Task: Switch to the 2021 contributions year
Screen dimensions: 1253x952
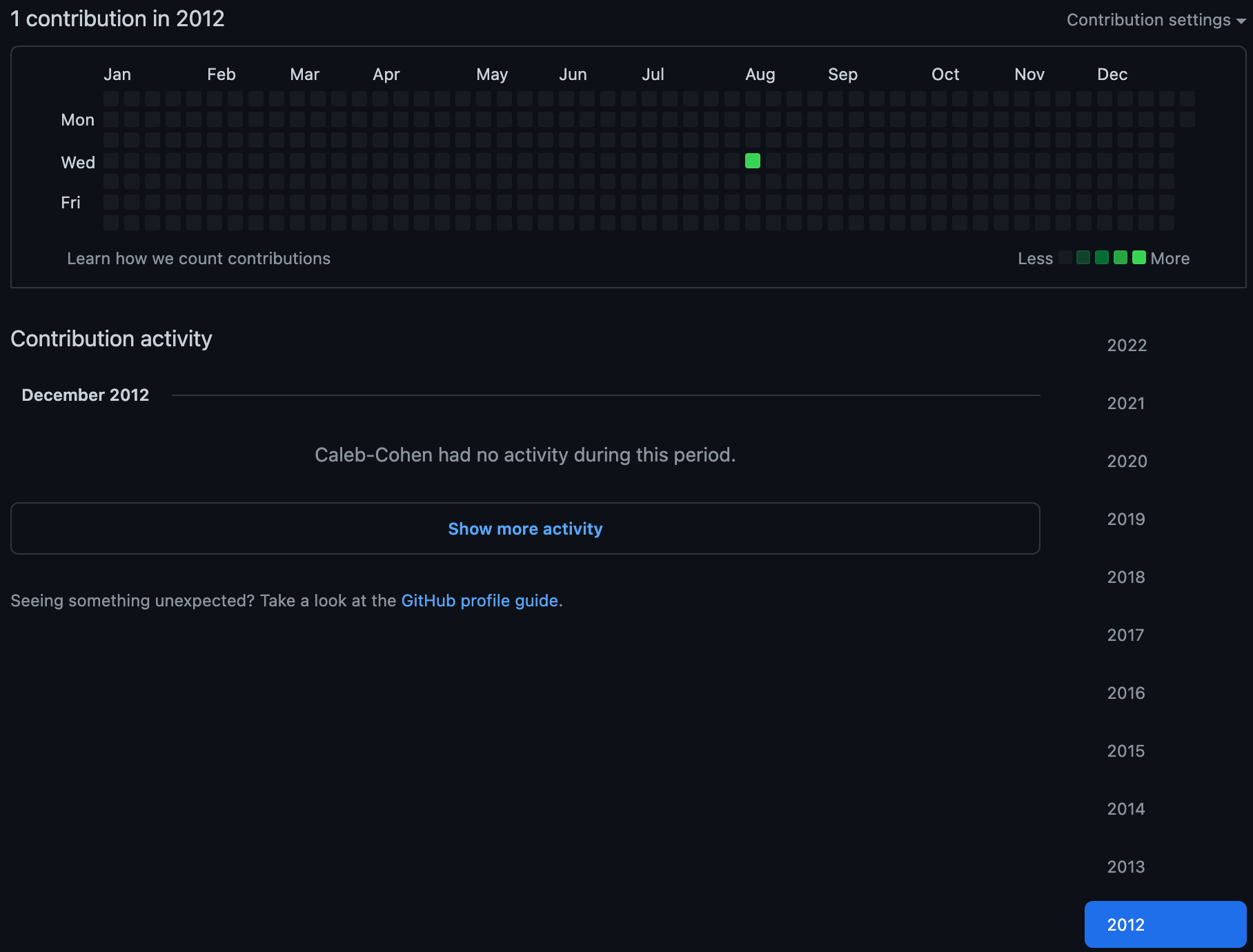Action: pos(1126,404)
